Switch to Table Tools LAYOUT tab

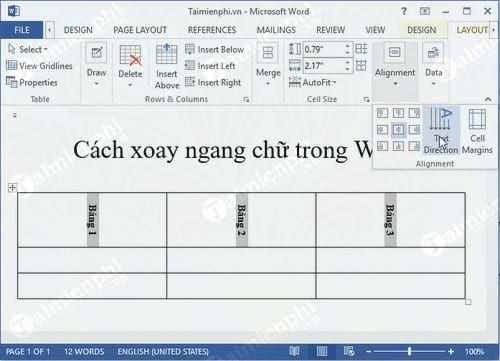pos(472,30)
